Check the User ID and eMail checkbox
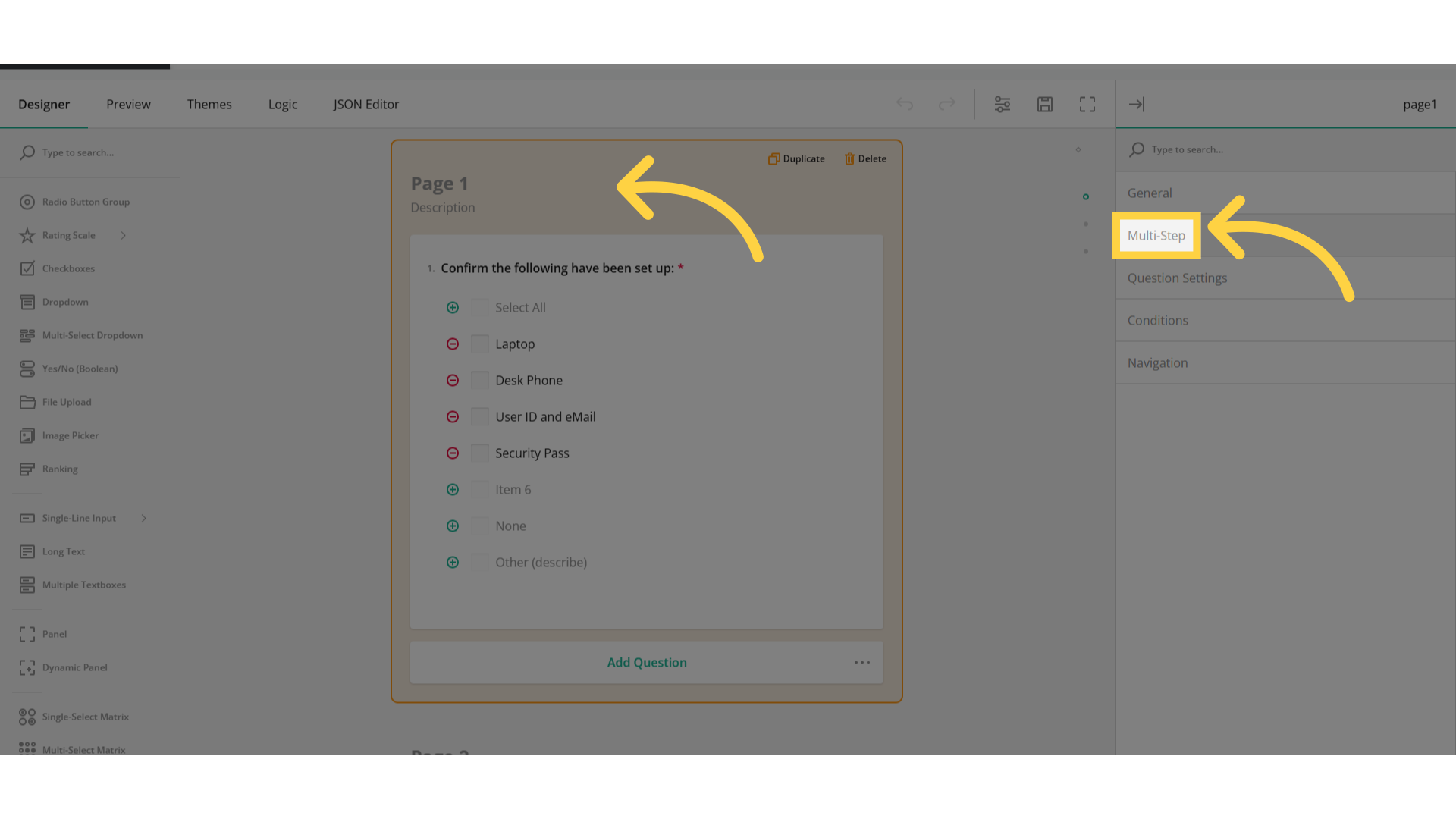The height and width of the screenshot is (819, 1456). (480, 417)
